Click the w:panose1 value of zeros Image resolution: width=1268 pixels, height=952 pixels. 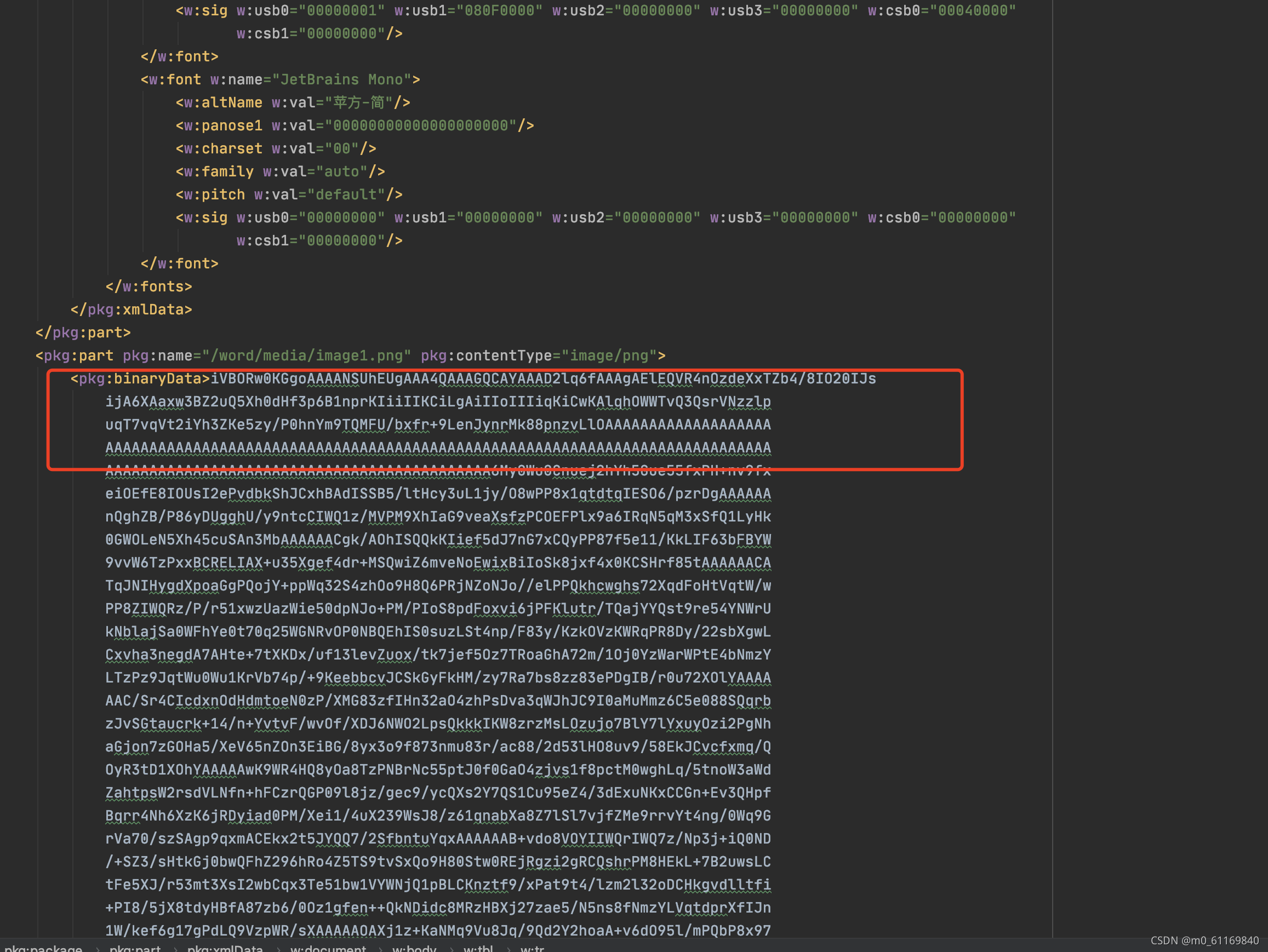point(420,125)
